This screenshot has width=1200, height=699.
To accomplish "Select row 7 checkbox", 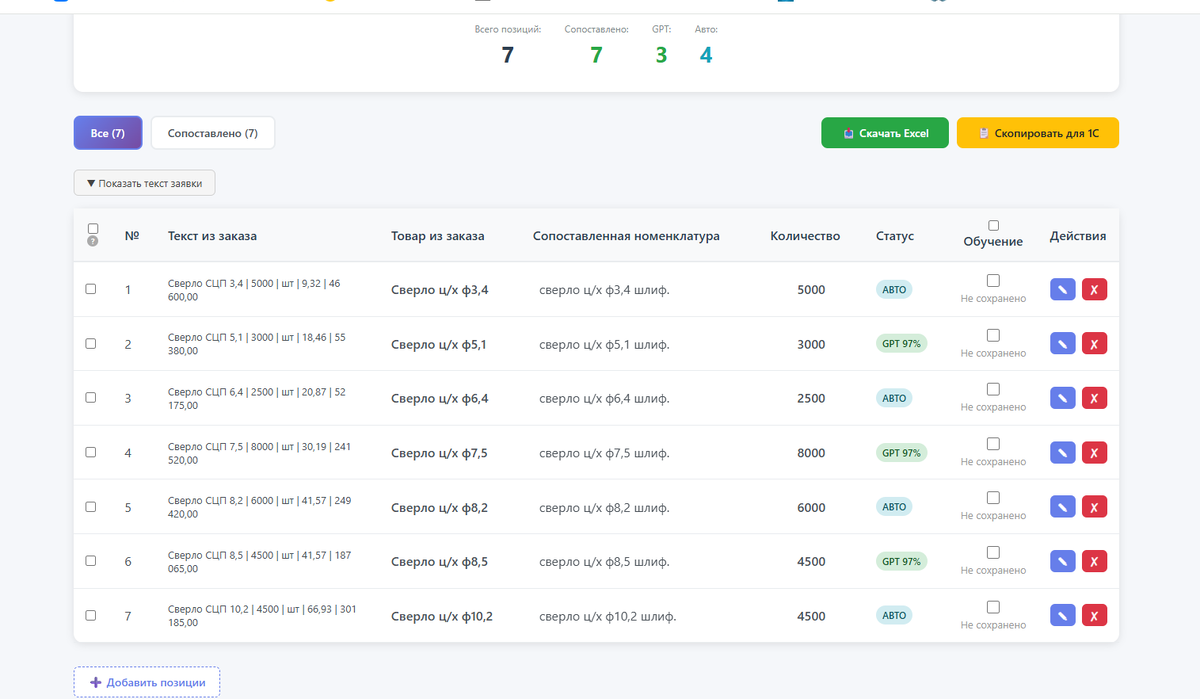I will [x=91, y=615].
